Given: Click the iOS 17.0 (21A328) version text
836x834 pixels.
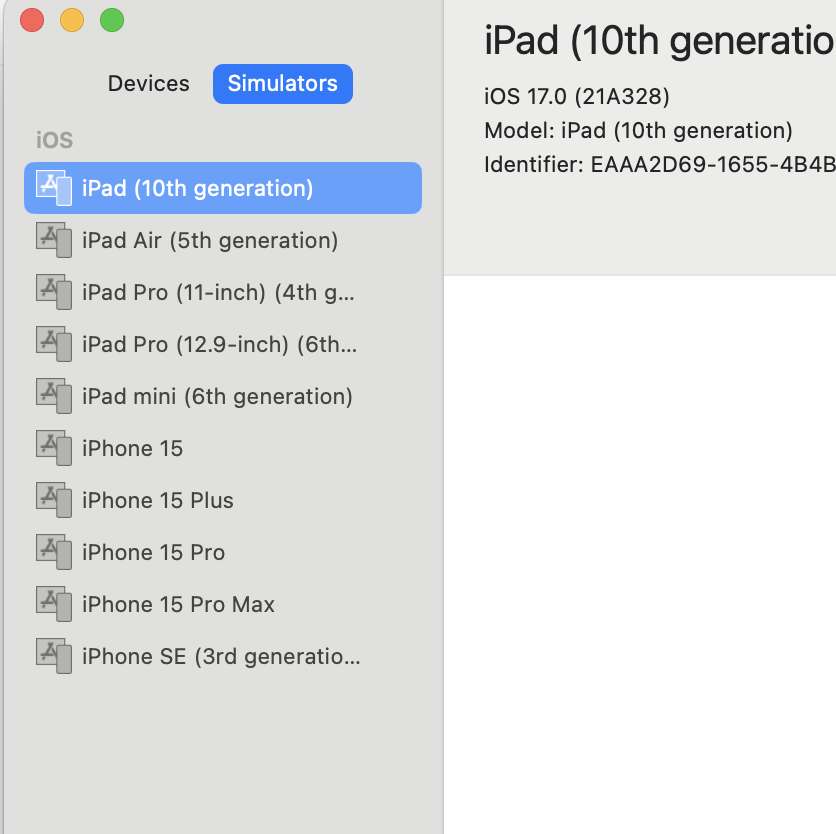Looking at the screenshot, I should point(576,97).
